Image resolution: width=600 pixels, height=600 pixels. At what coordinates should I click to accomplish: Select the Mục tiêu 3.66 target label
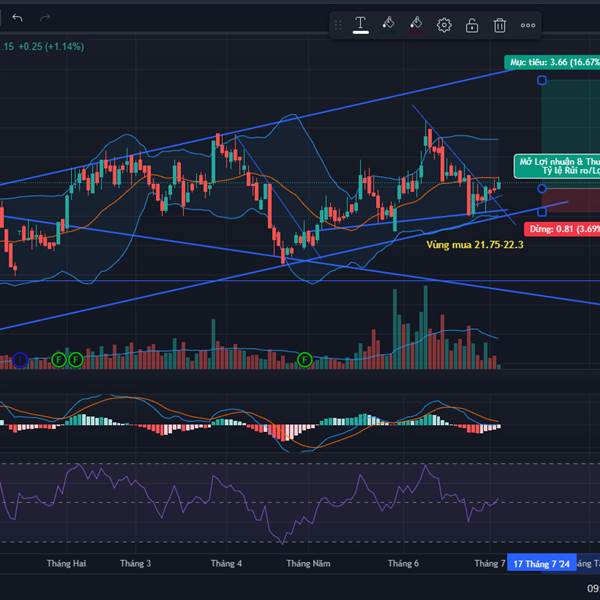[x=552, y=62]
